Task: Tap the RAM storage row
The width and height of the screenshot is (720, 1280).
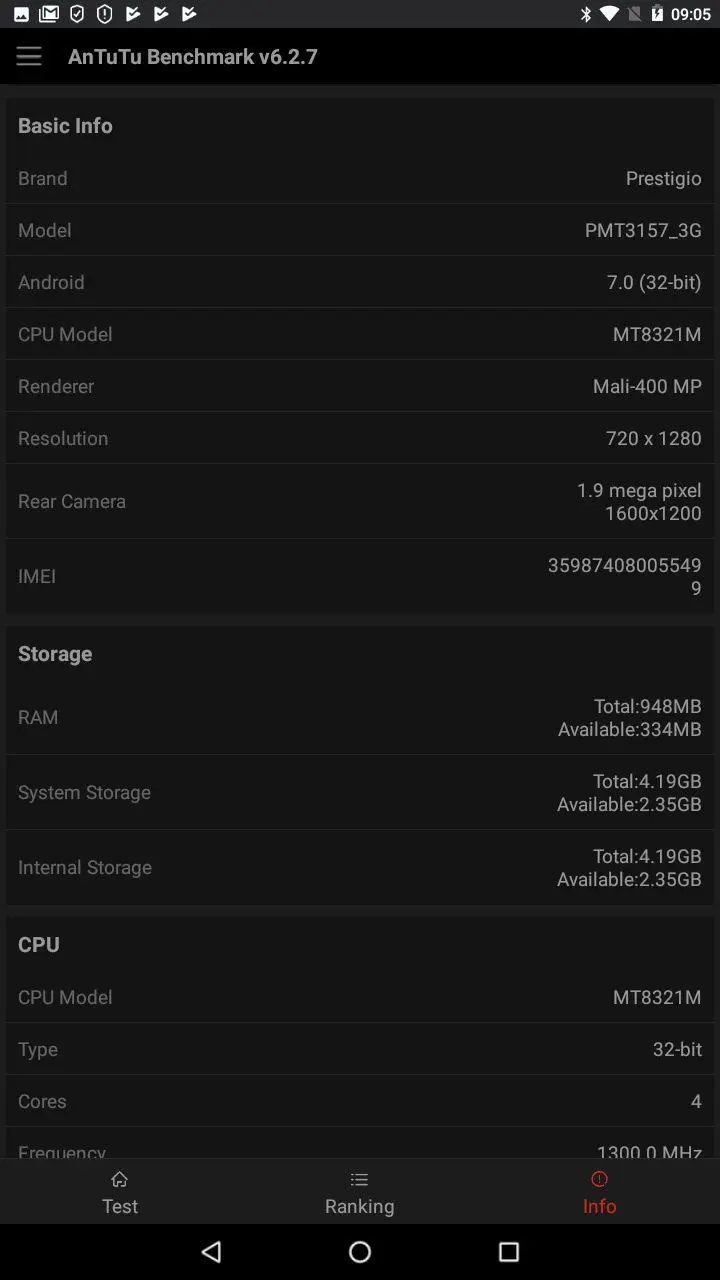Action: [360, 717]
